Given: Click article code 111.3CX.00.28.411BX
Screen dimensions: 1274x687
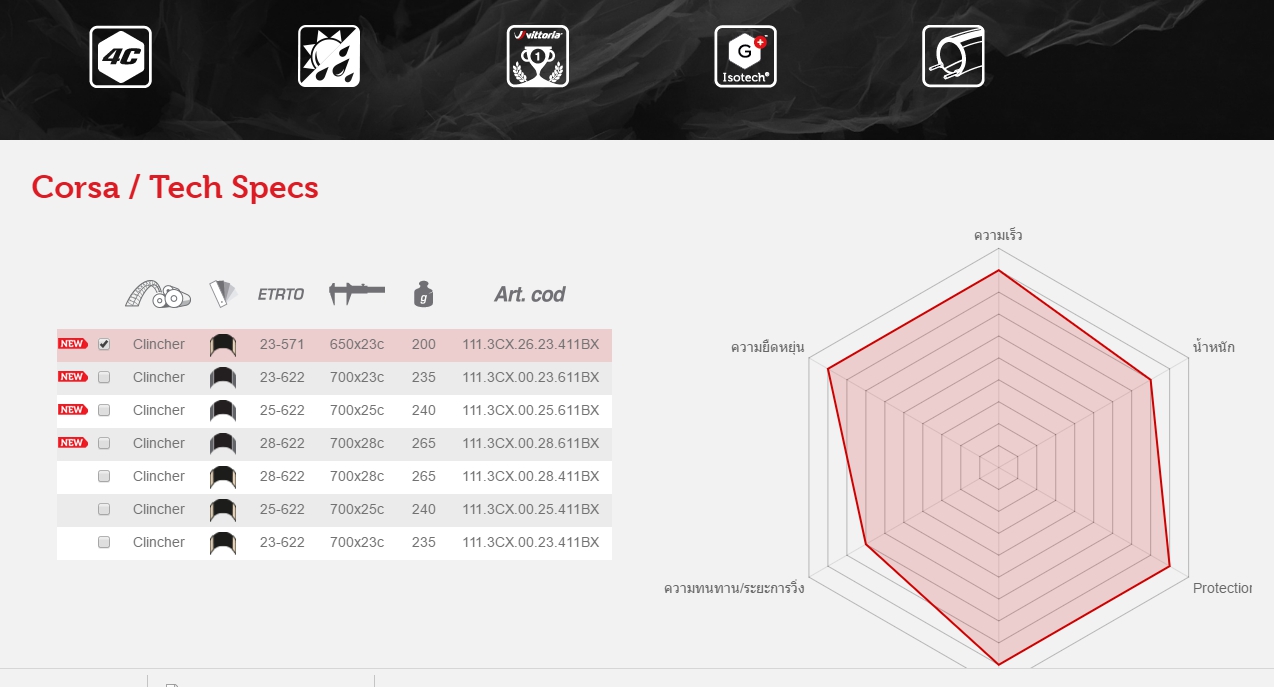Looking at the screenshot, I should (531, 476).
